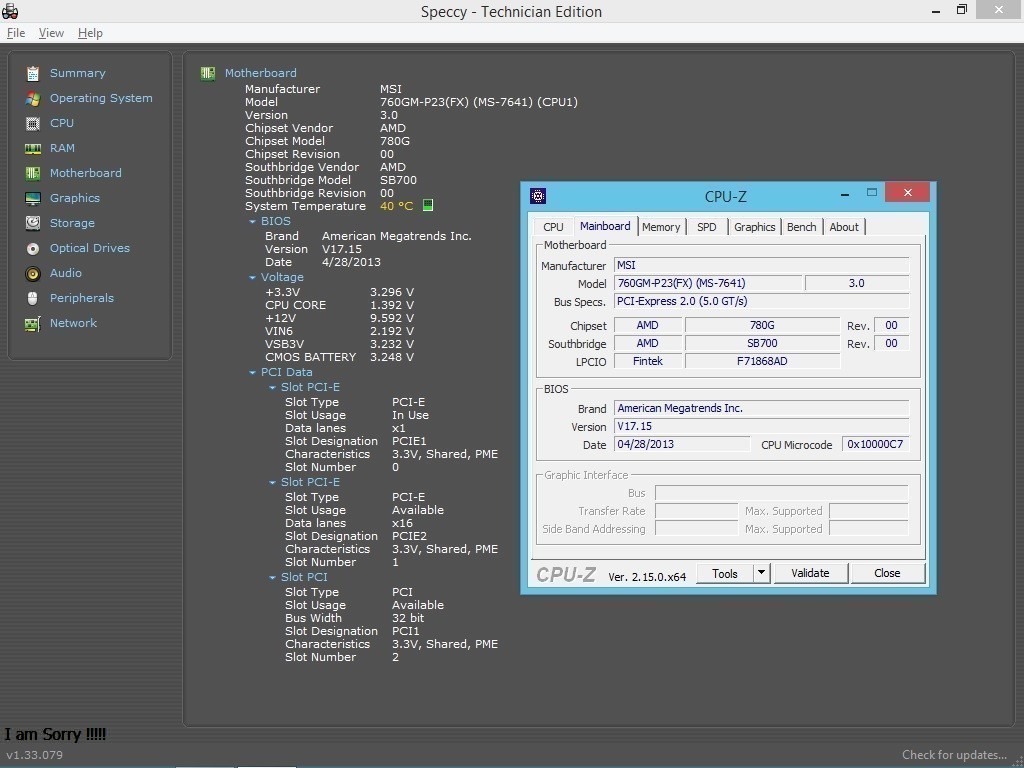Click Speccy model value 760GM-P23(FX) (MS-7641) (CPU1)
This screenshot has width=1024, height=768.
pos(479,102)
